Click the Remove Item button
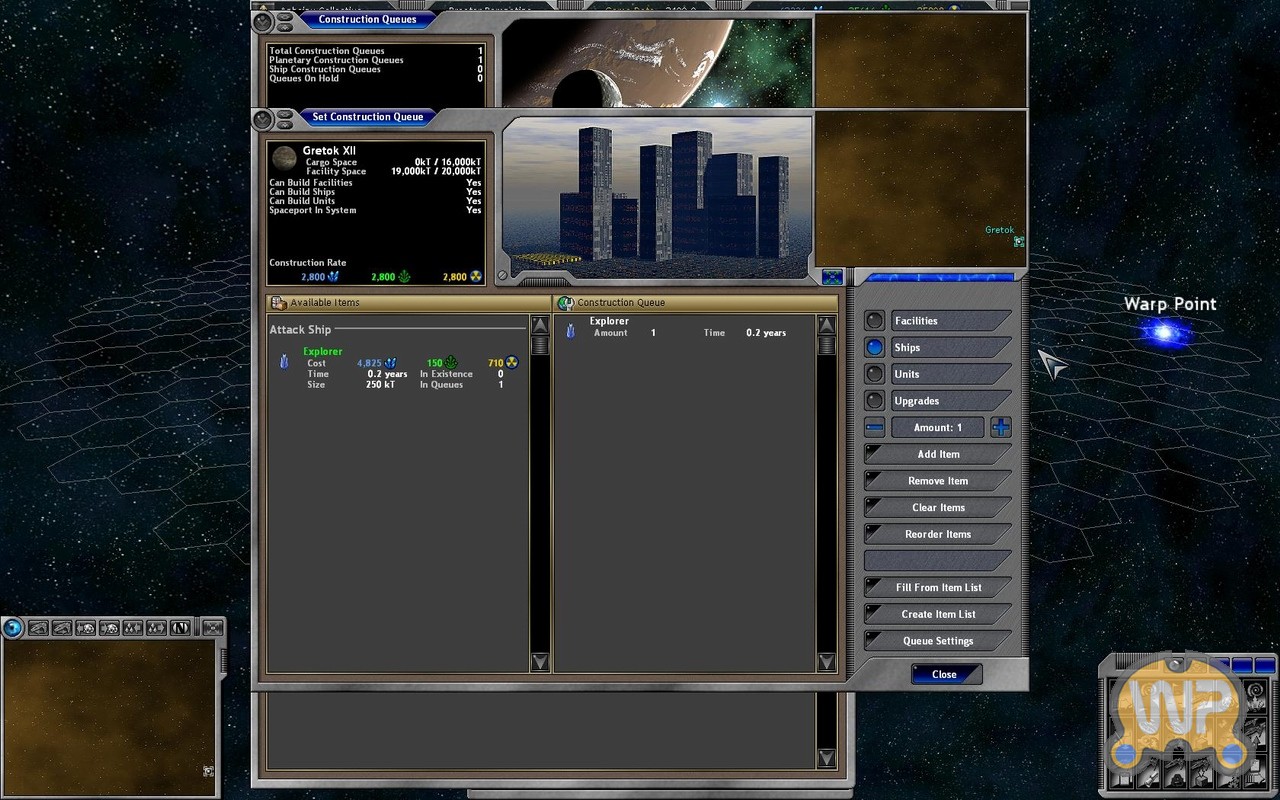This screenshot has height=800, width=1280. (x=937, y=481)
